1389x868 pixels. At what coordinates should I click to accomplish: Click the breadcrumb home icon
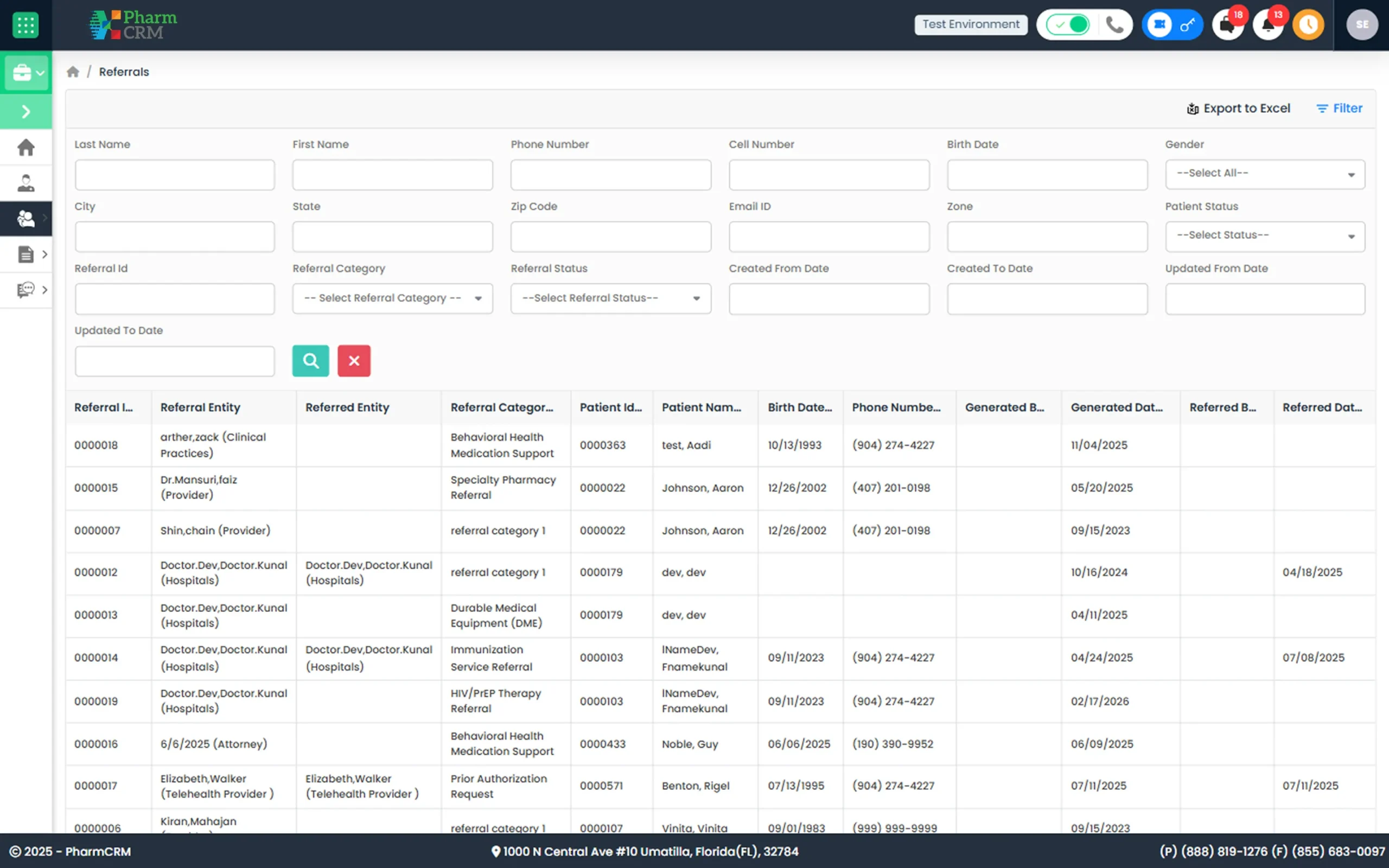(x=72, y=72)
